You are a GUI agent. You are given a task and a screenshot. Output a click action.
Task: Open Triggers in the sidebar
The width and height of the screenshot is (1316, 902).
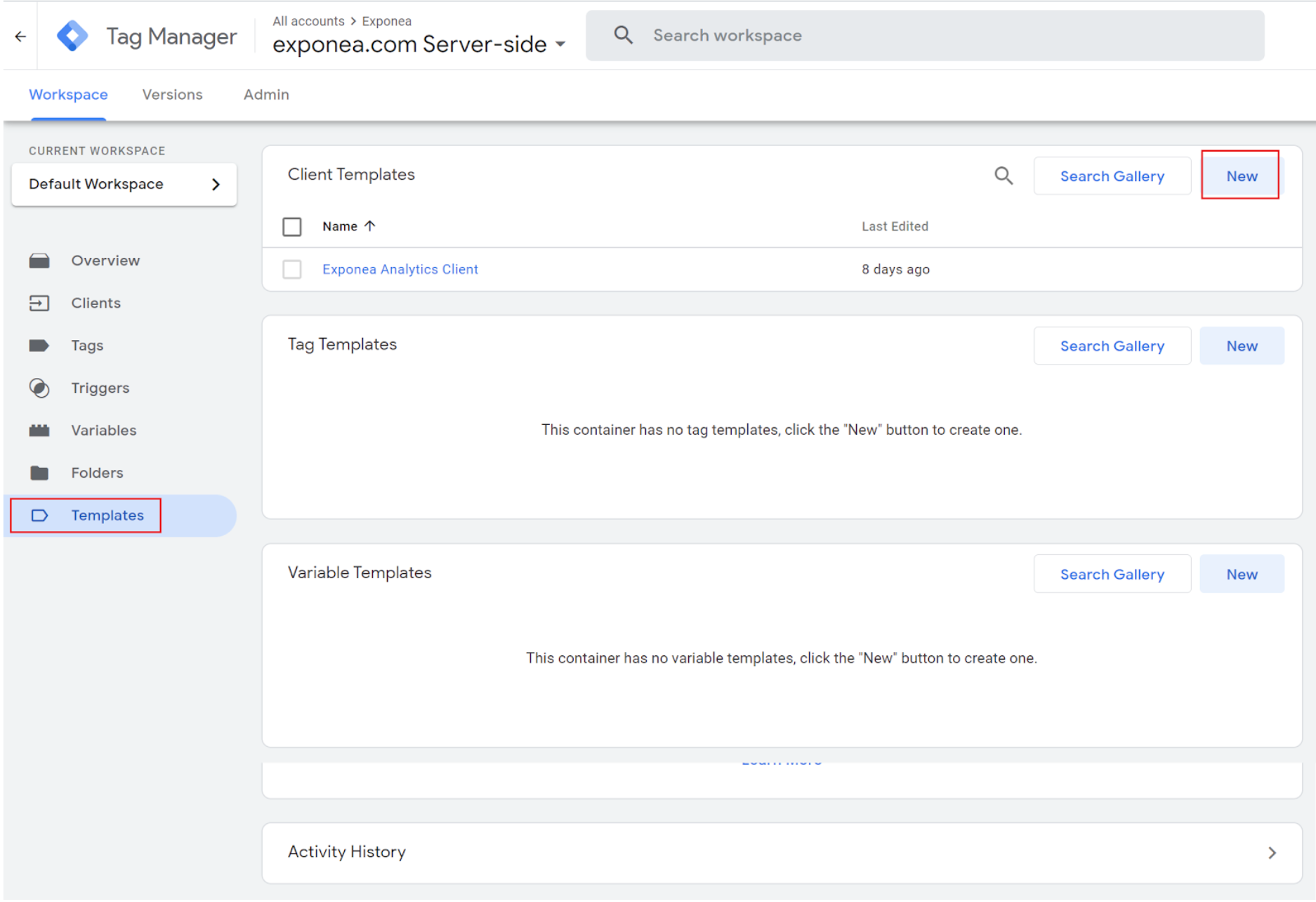(x=100, y=388)
